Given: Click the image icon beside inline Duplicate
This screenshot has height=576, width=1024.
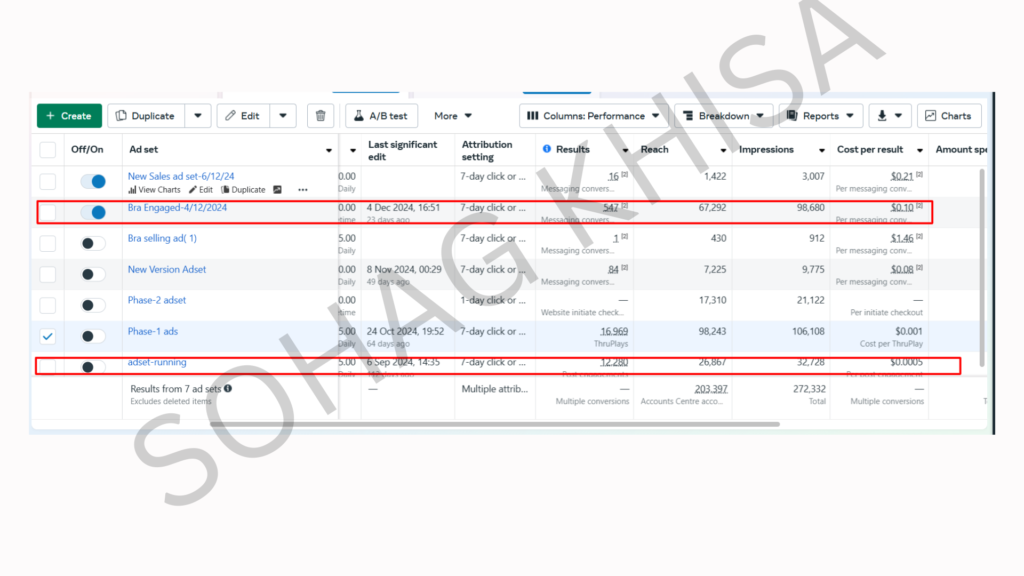Looking at the screenshot, I should [278, 190].
